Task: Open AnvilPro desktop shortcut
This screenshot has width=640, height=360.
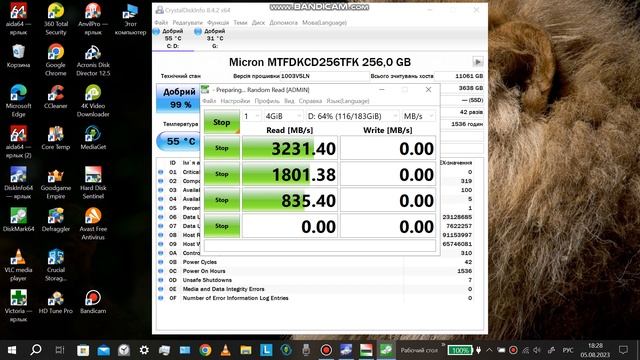Action: point(93,19)
